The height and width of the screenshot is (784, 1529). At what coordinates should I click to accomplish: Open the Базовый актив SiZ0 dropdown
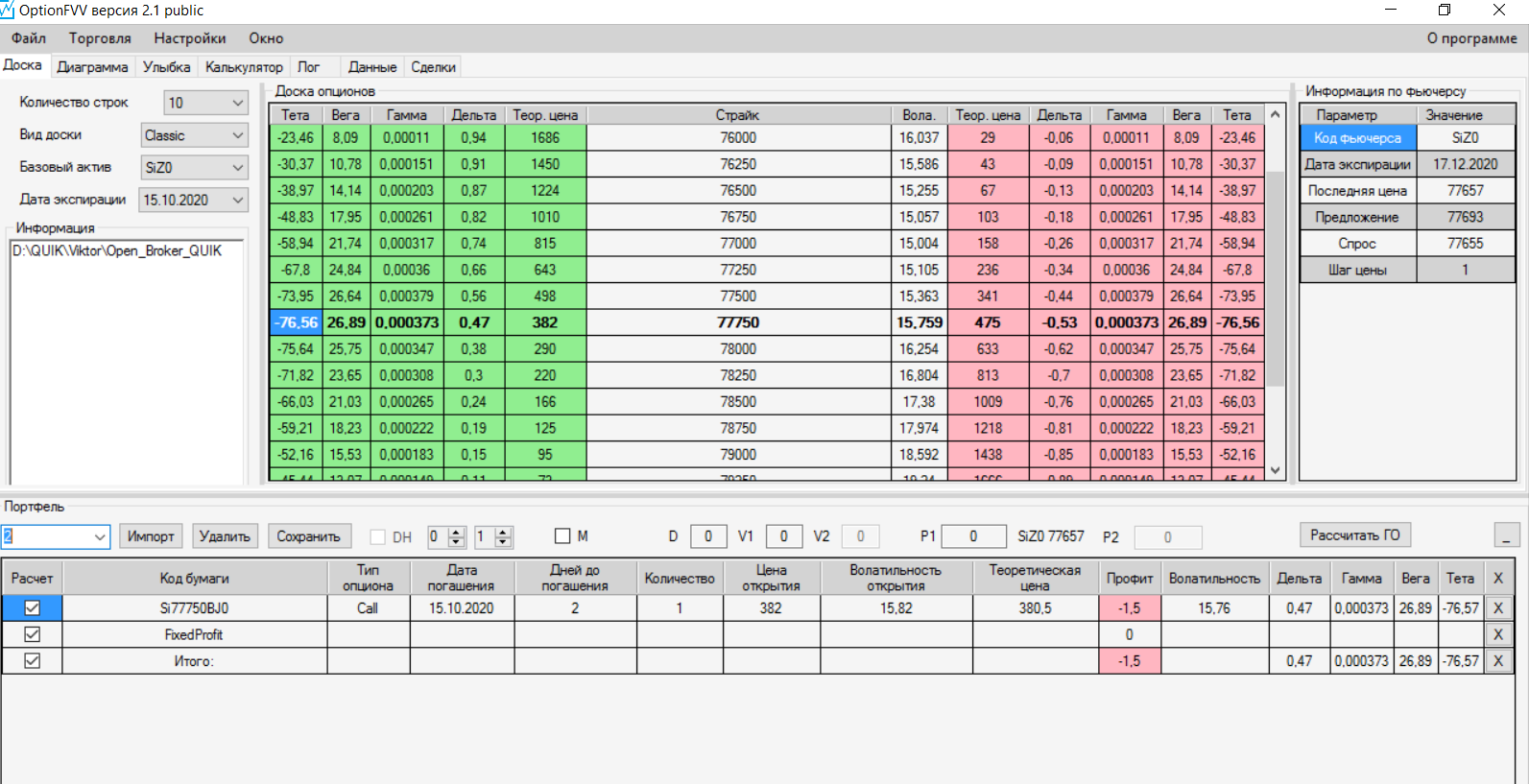[238, 168]
